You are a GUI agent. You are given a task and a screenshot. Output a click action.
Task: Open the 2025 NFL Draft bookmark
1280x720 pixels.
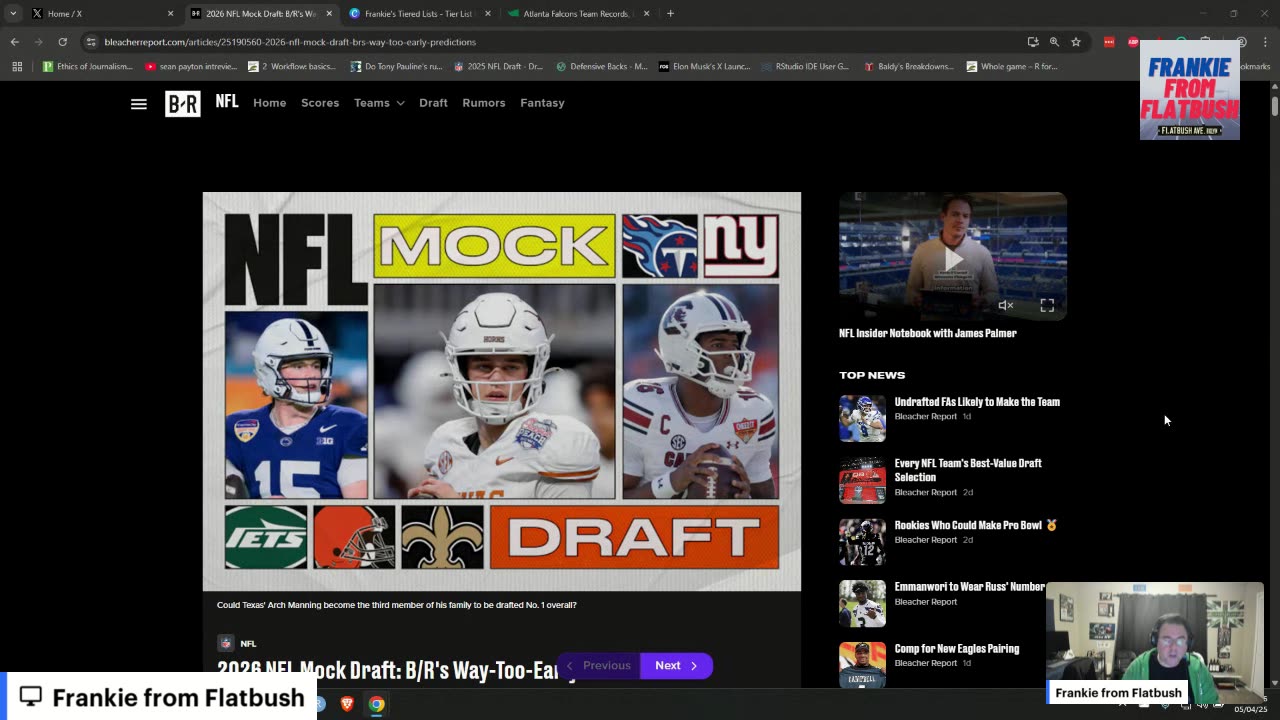pos(498,67)
